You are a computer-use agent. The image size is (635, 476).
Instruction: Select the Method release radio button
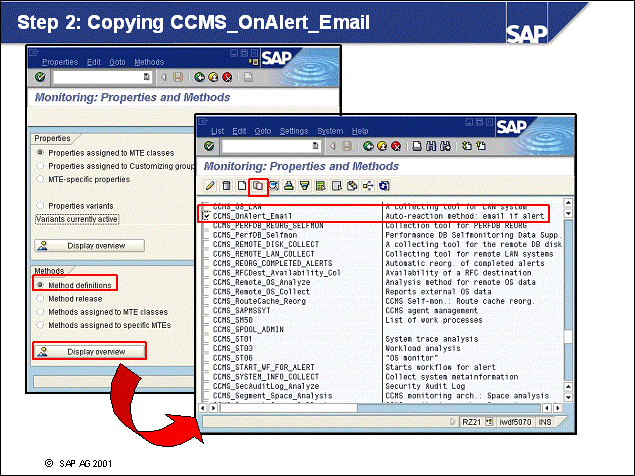click(x=40, y=298)
